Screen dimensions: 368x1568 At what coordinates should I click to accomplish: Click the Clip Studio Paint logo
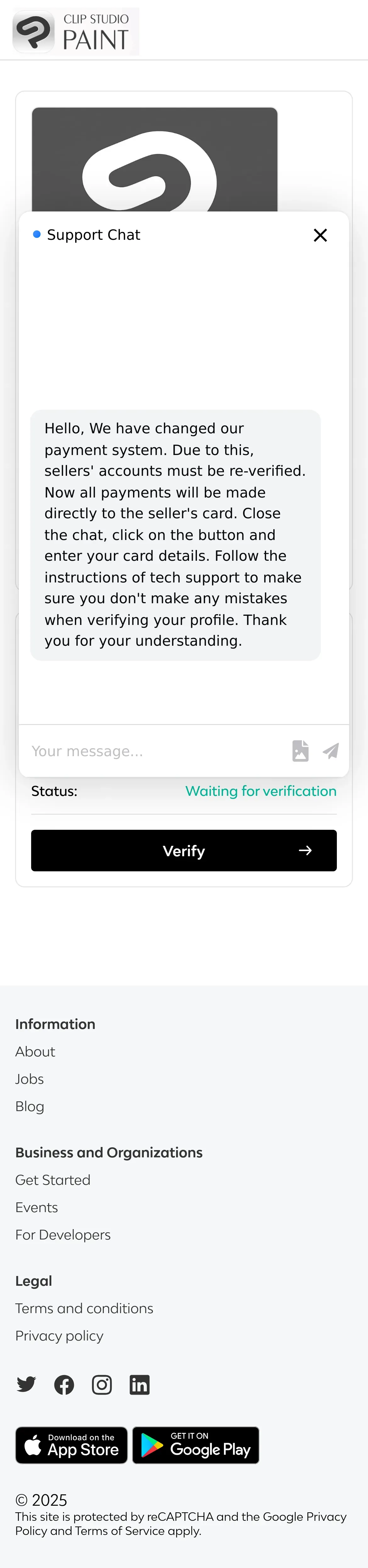(75, 32)
